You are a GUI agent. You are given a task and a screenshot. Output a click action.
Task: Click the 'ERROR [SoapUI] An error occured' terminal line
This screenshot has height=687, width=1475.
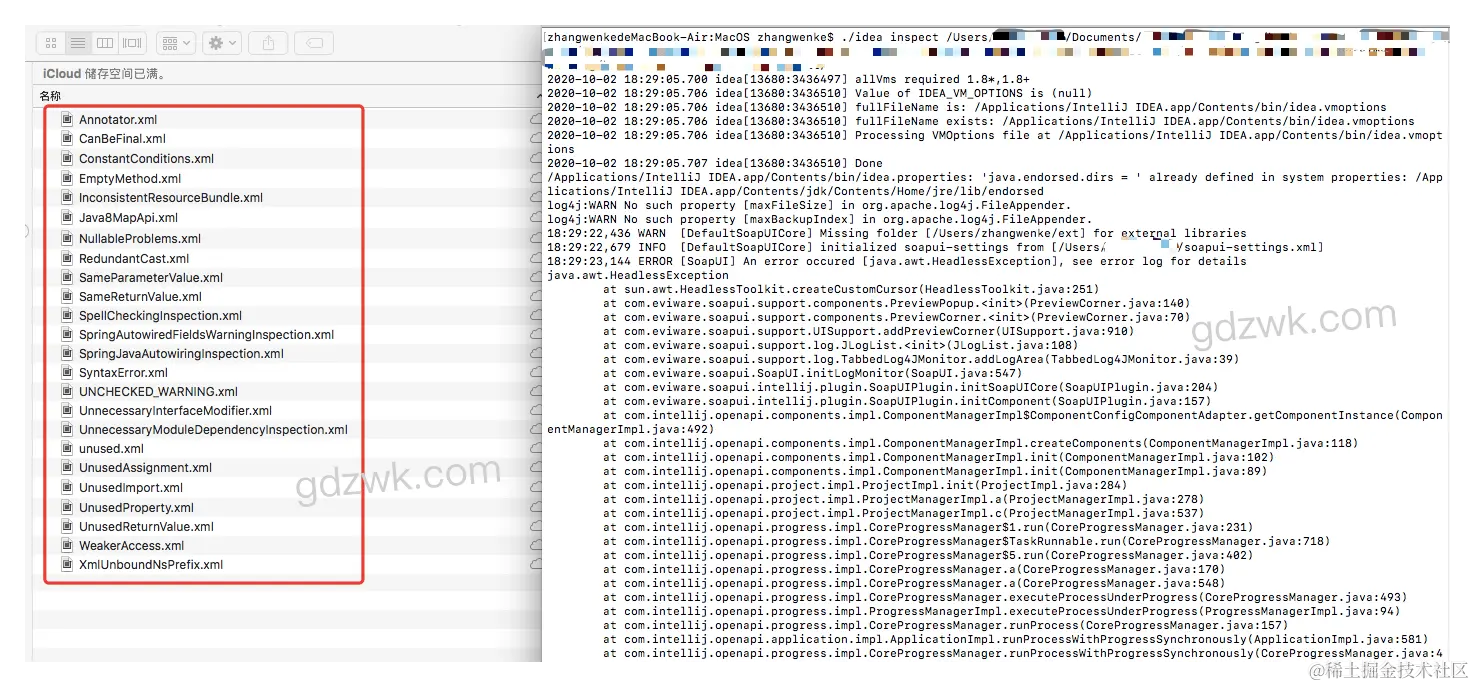pyautogui.click(x=897, y=261)
